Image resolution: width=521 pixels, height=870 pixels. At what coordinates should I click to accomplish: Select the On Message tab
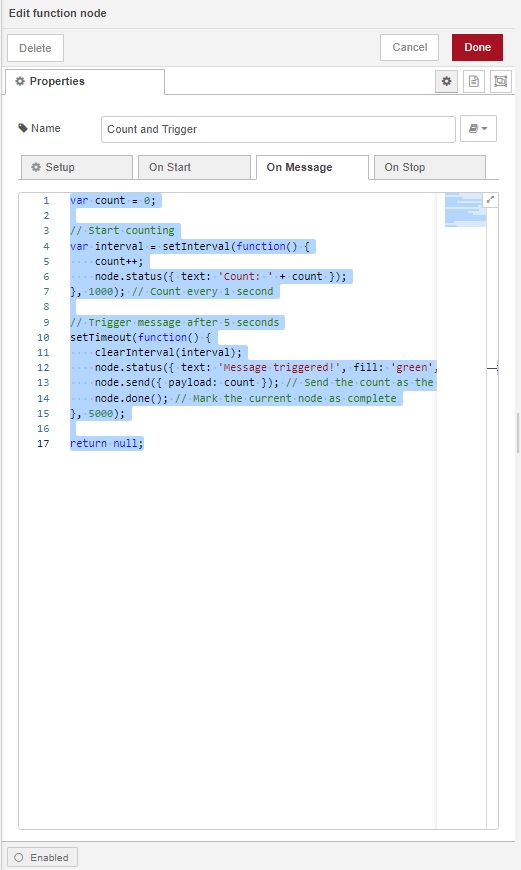312,167
